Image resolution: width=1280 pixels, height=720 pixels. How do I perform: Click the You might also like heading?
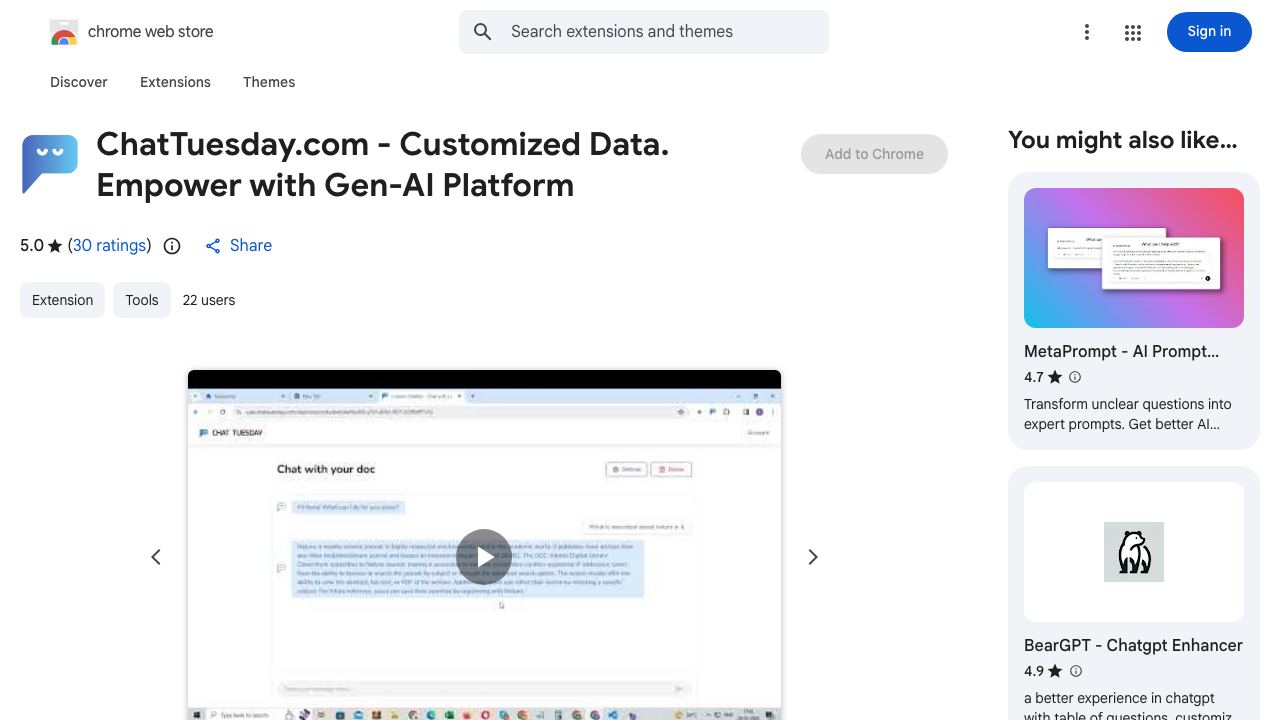click(x=1123, y=140)
